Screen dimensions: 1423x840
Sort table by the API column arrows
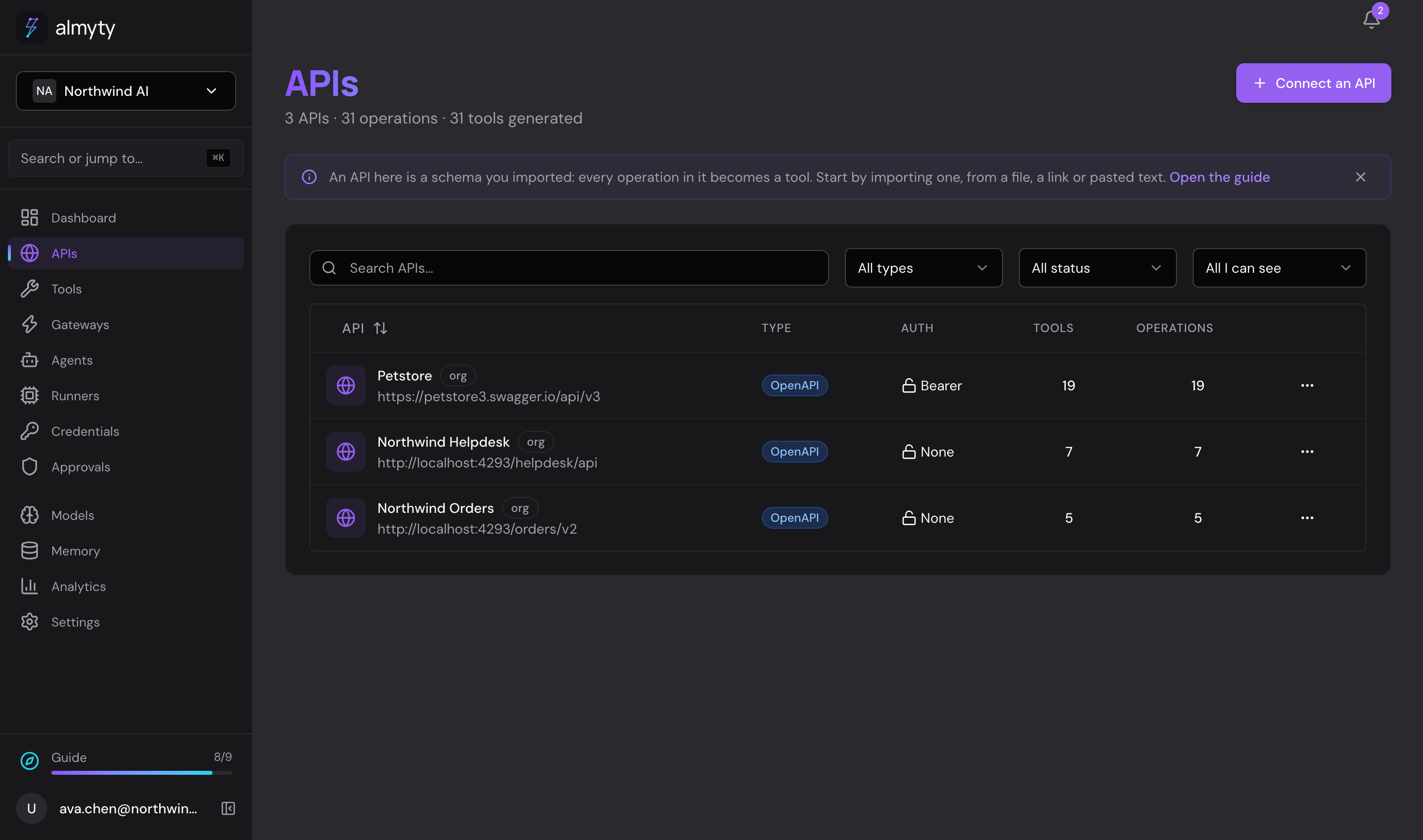coord(380,328)
